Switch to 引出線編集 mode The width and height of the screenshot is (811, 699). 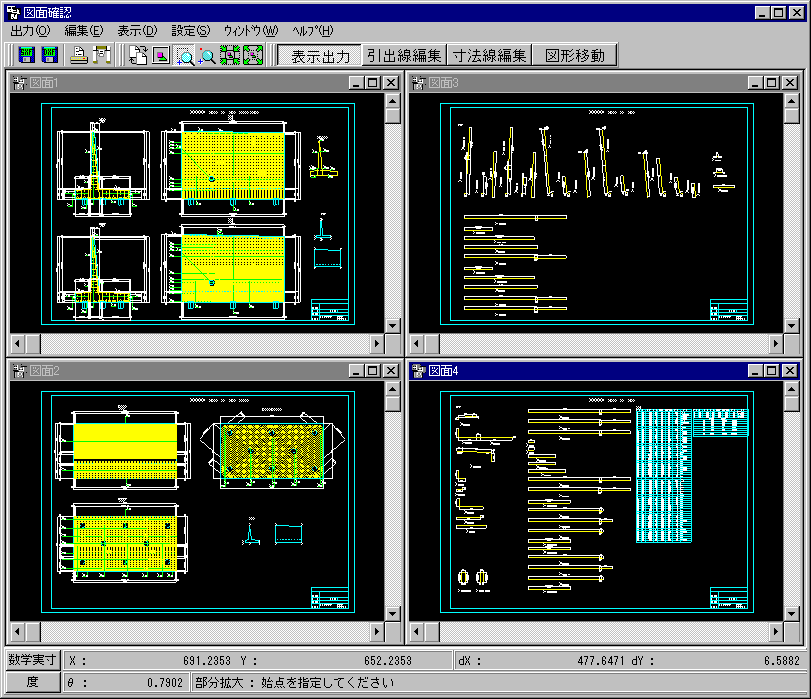(x=404, y=55)
